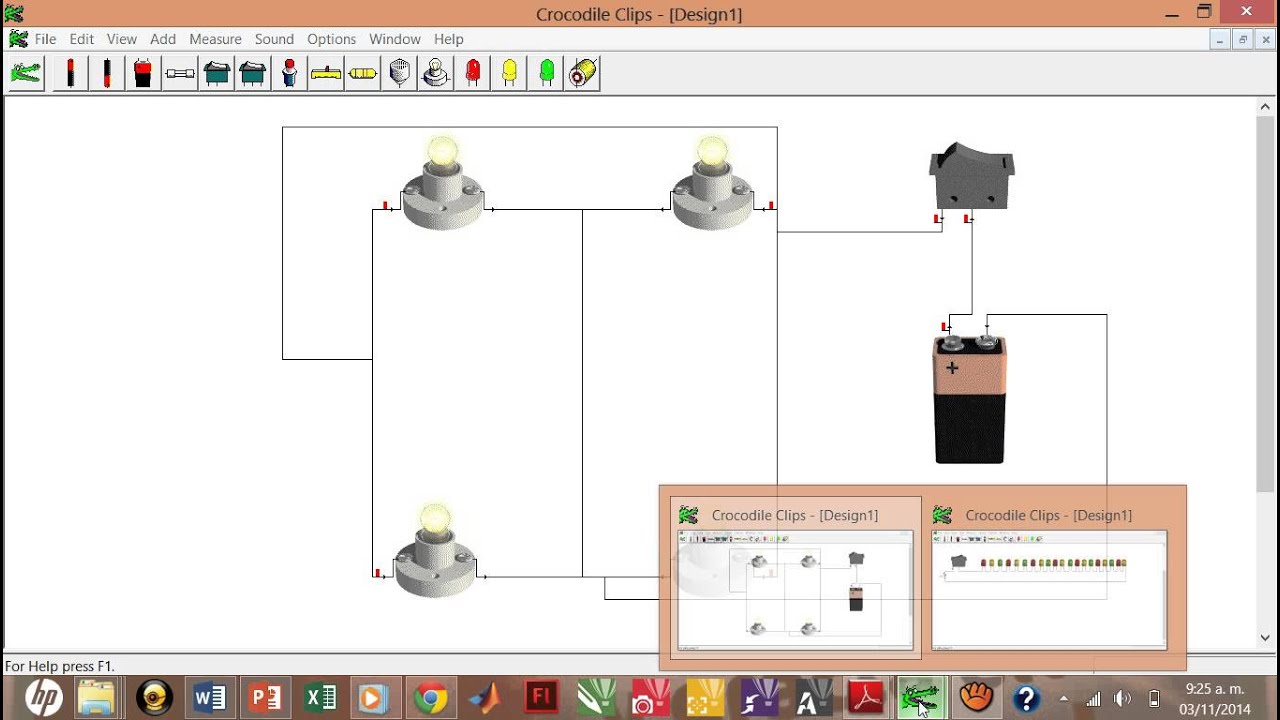Click the bottom lamp in circuit
Screen dimensions: 1280x720
coord(435,553)
